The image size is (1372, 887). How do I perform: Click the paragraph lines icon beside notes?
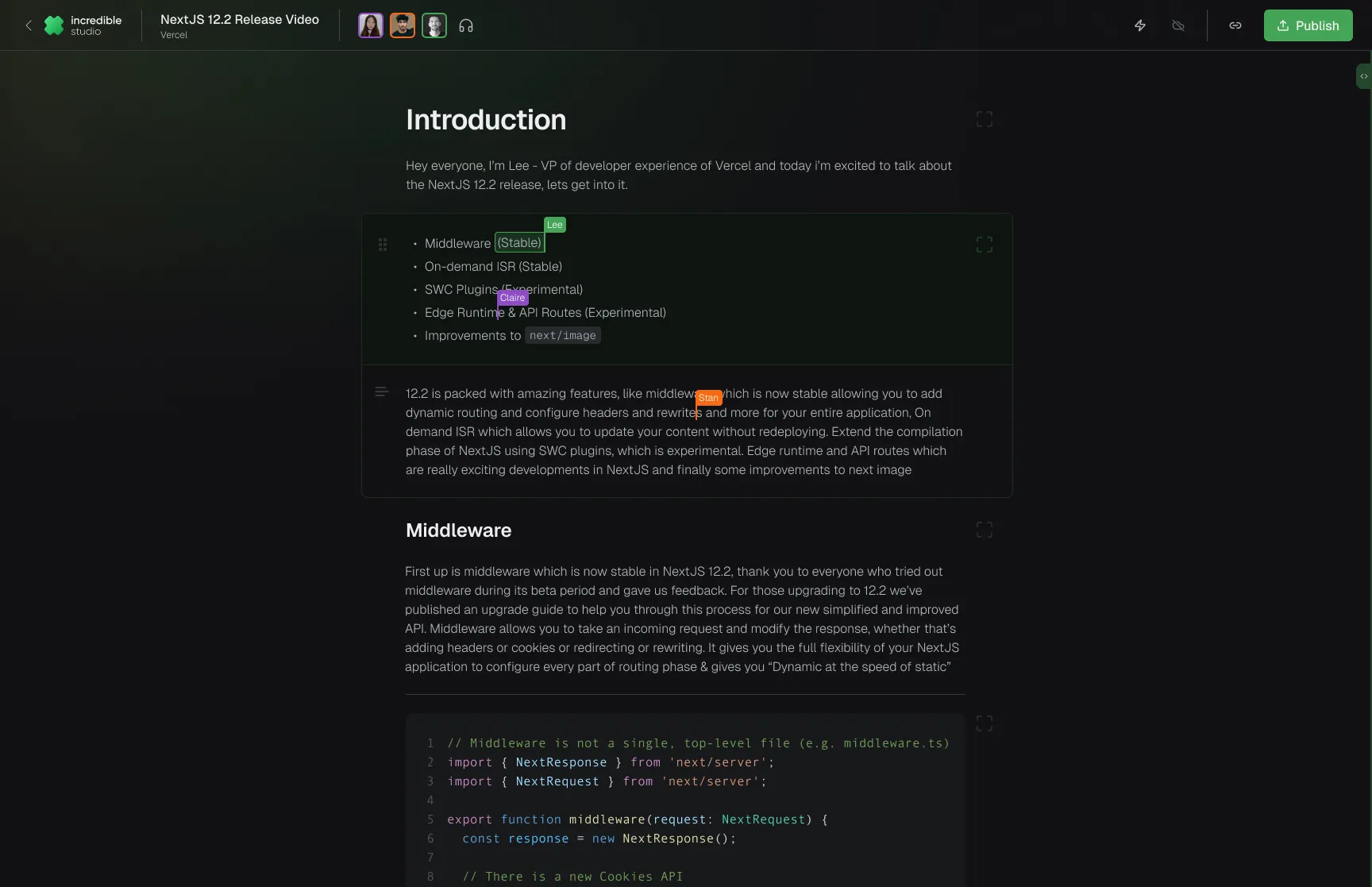tap(382, 391)
